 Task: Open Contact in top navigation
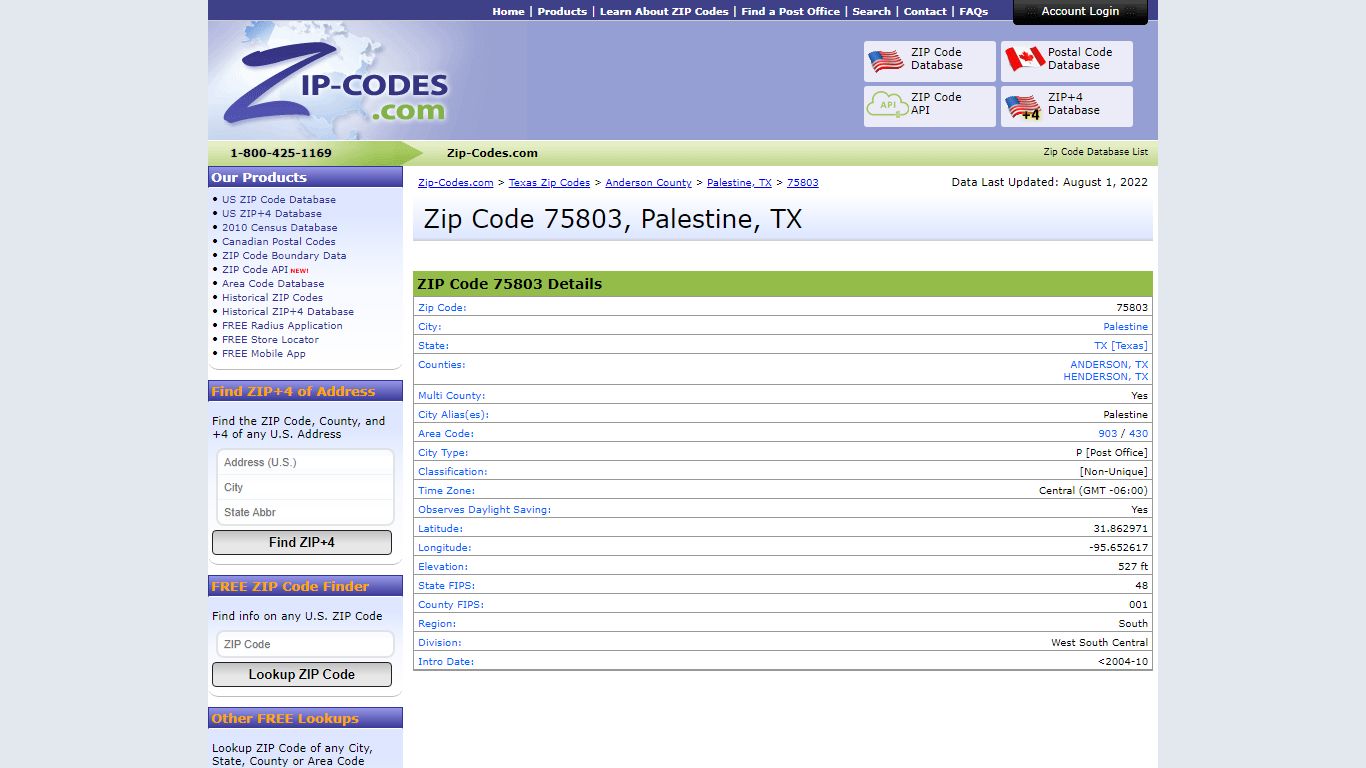click(x=925, y=12)
